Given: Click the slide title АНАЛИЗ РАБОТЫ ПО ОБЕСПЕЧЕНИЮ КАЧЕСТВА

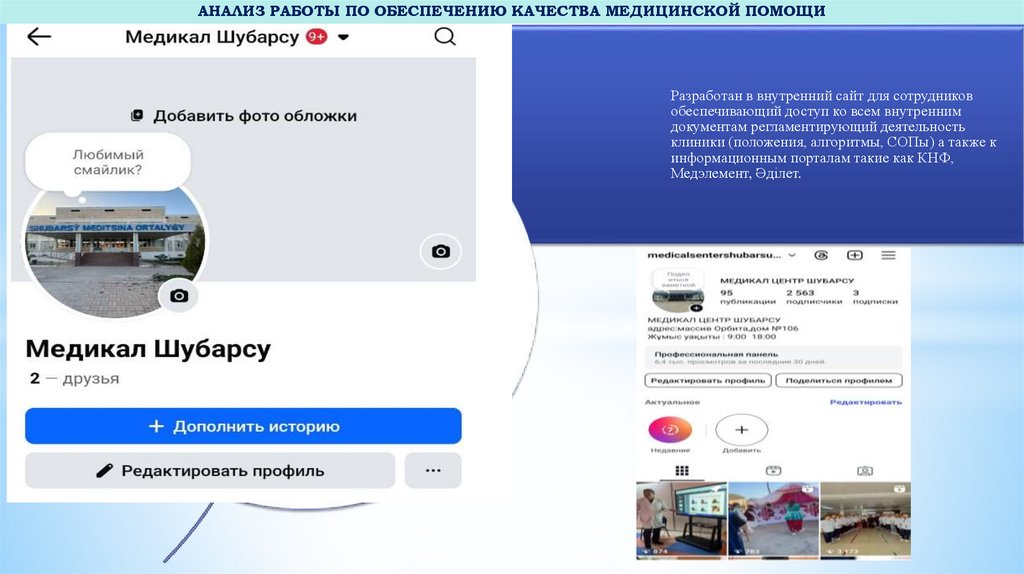Looking at the screenshot, I should pos(511,11).
